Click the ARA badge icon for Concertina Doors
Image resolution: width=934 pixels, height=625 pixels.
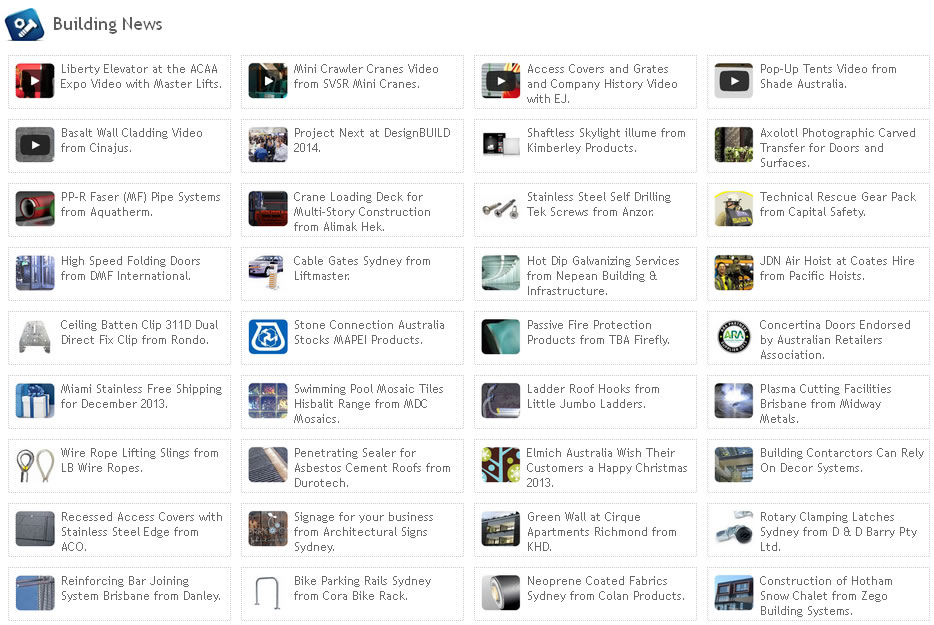click(734, 337)
